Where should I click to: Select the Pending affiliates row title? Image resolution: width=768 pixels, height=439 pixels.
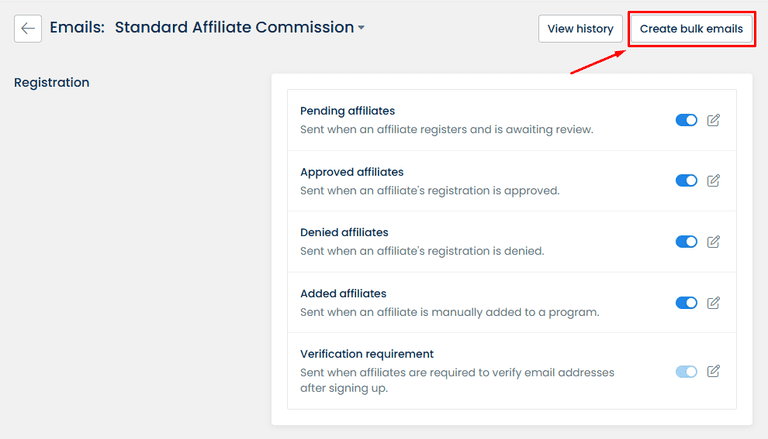coord(347,111)
